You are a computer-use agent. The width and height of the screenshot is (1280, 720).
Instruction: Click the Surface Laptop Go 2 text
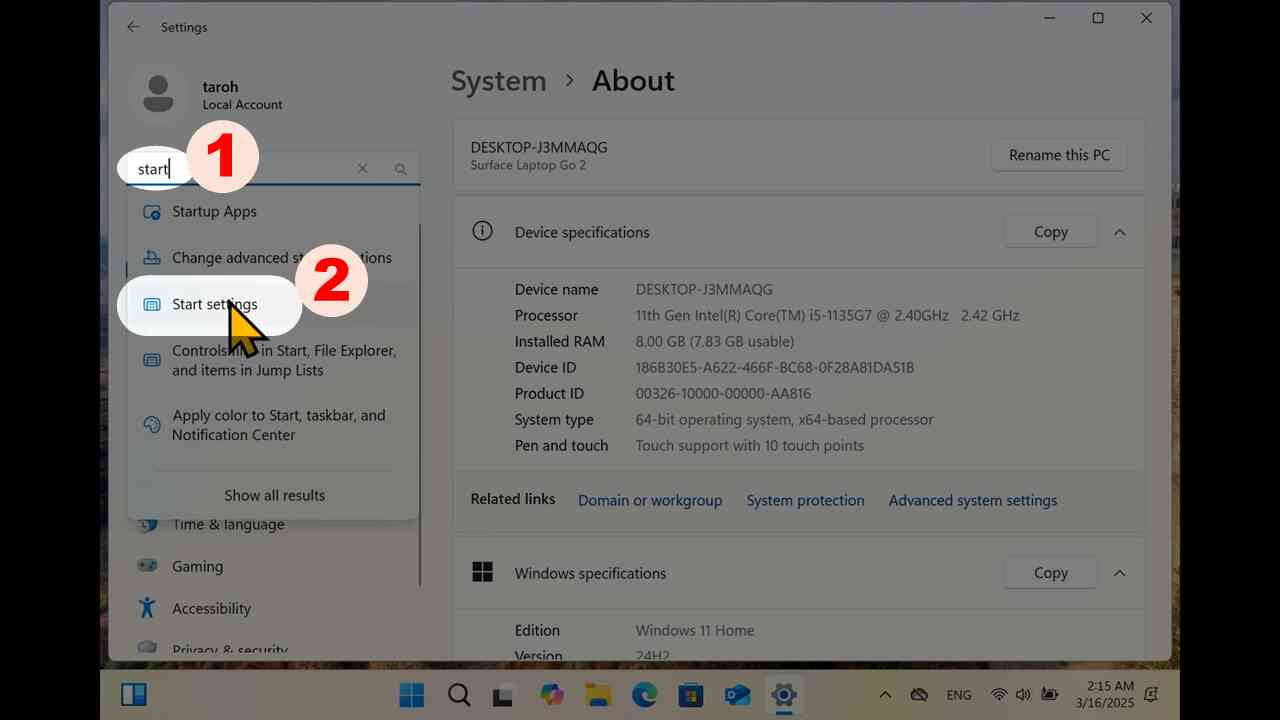[x=528, y=165]
